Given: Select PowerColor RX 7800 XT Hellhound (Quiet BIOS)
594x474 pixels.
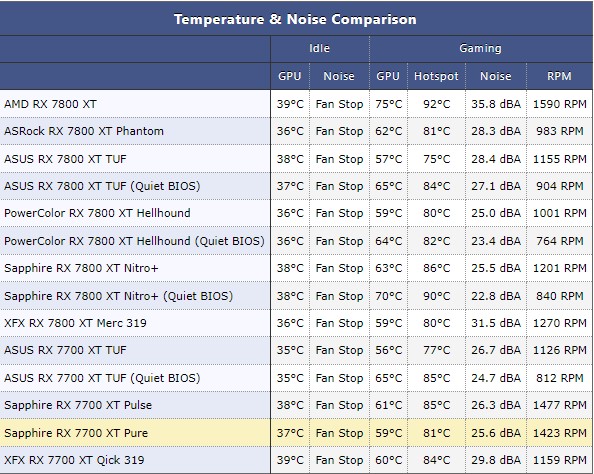Looking at the screenshot, I should click(x=134, y=241).
